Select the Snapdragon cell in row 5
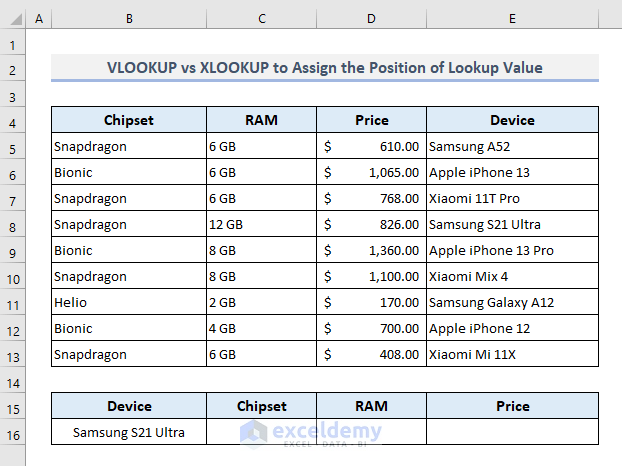The height and width of the screenshot is (466, 622). tap(129, 146)
